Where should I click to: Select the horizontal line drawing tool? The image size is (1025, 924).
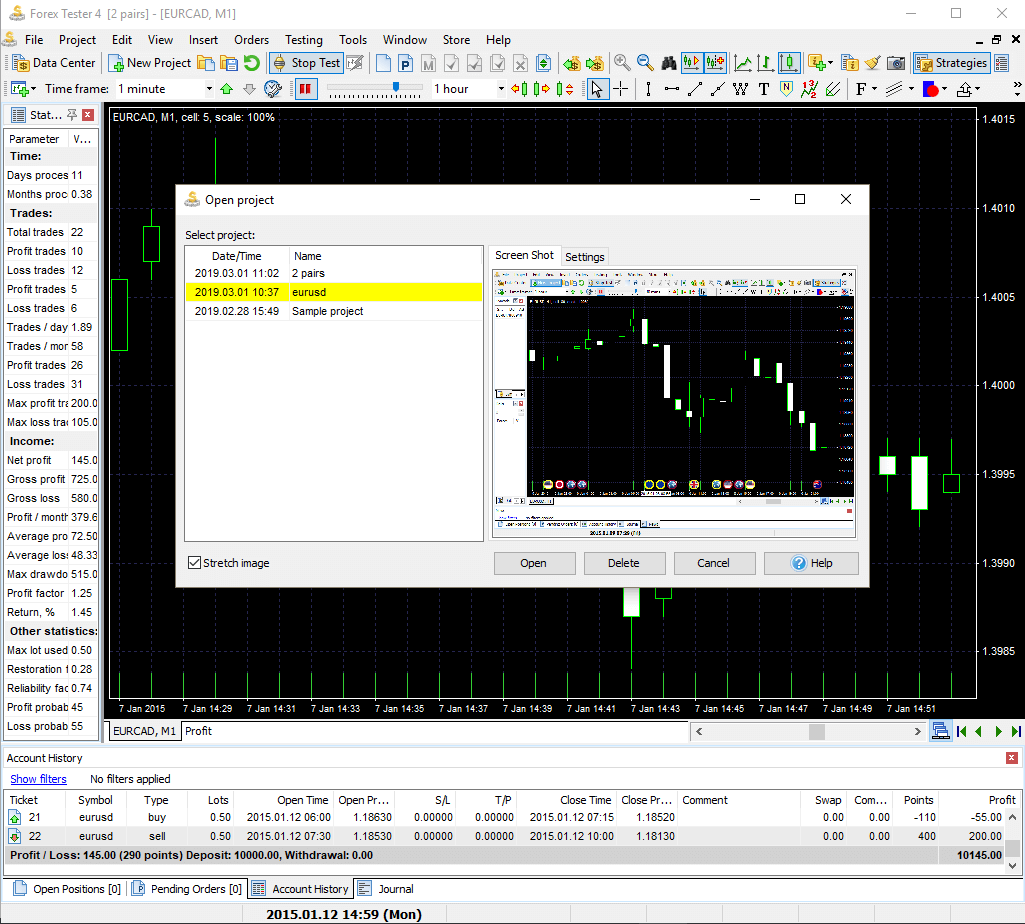671,89
